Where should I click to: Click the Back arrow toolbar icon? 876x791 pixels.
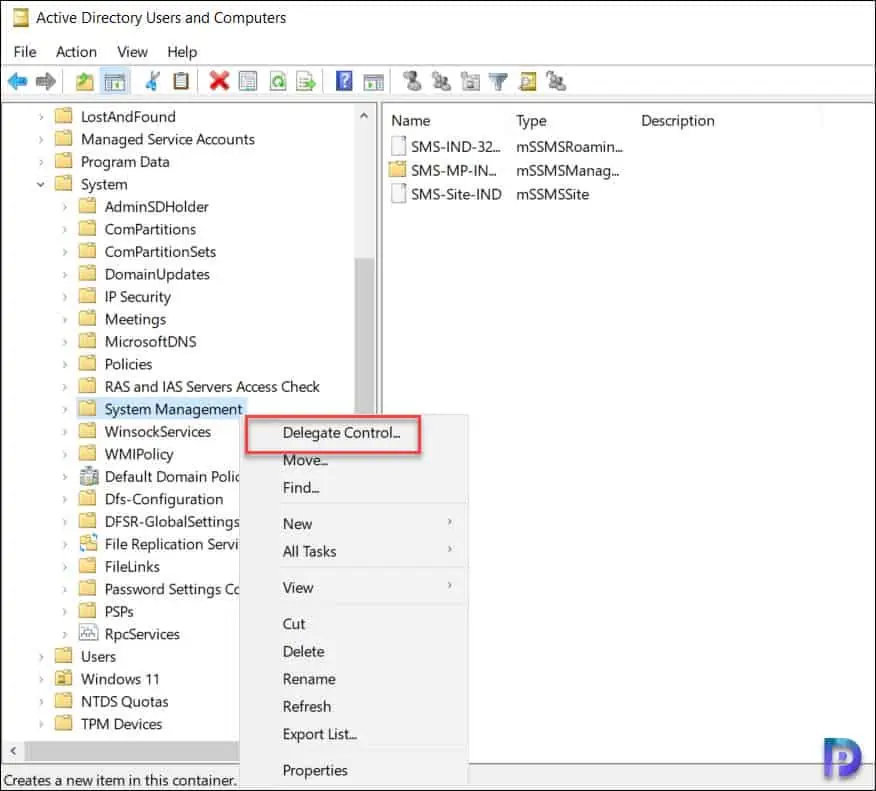coord(17,82)
